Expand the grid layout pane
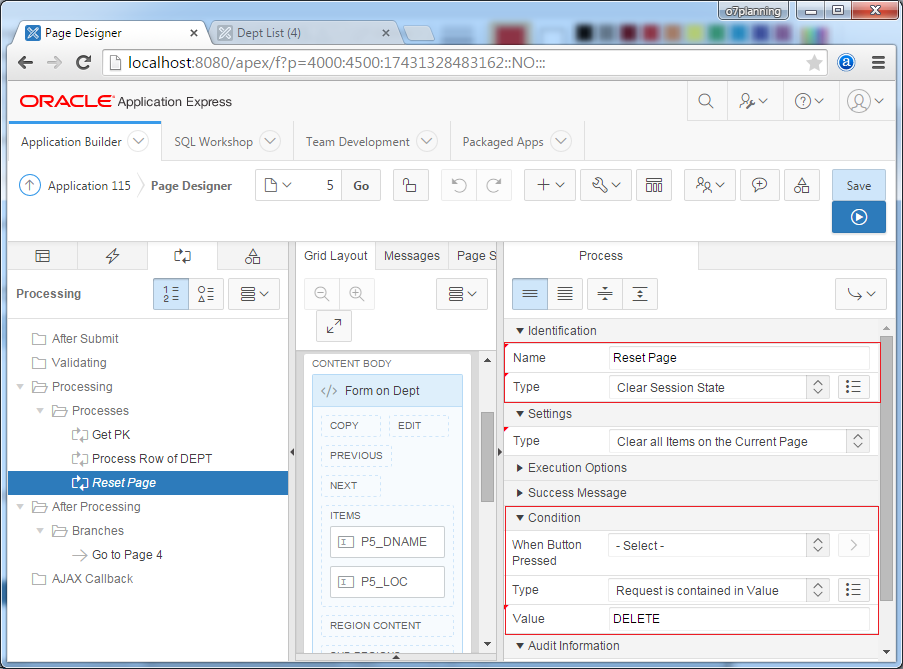The height and width of the screenshot is (669, 903). pyautogui.click(x=334, y=326)
